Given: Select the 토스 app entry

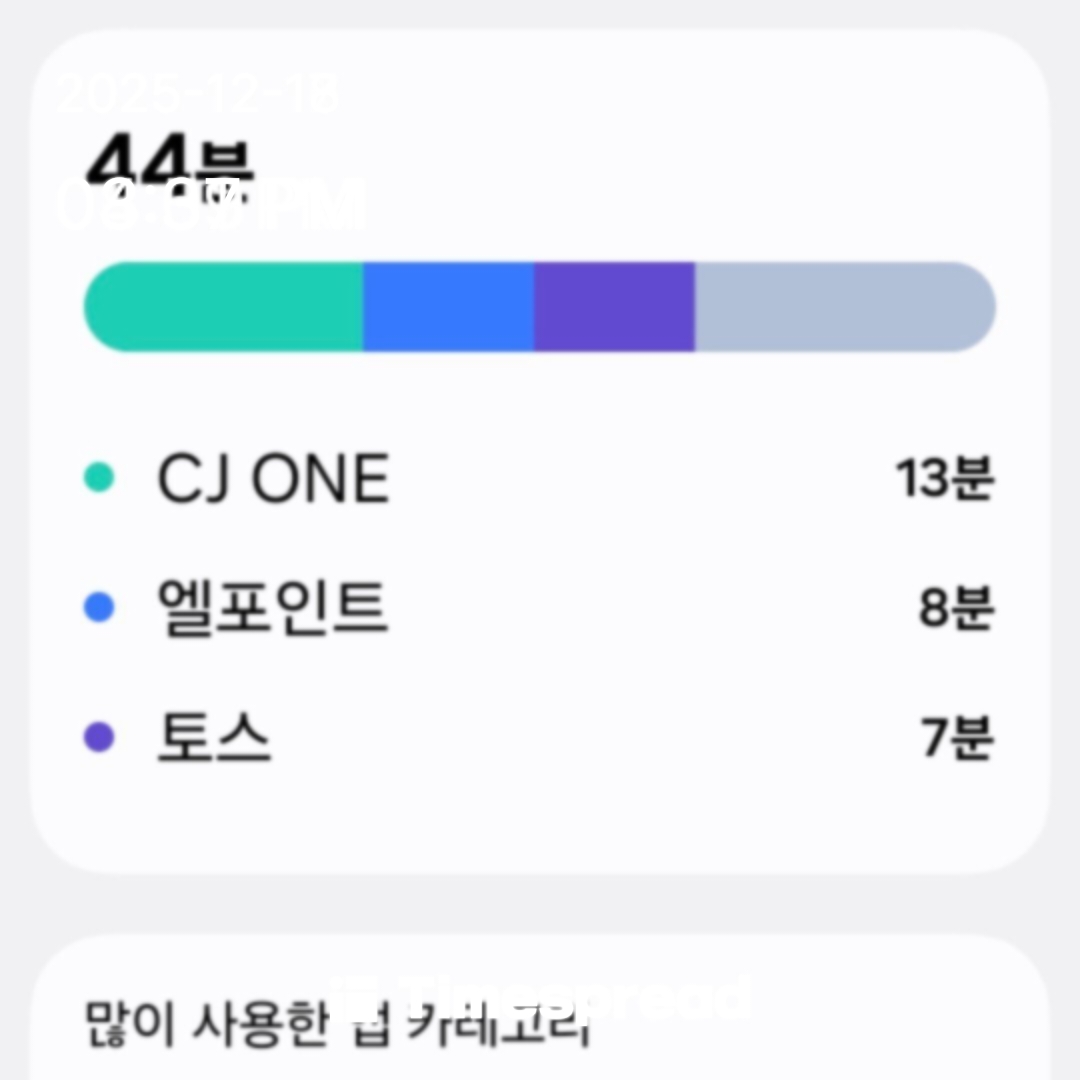Looking at the screenshot, I should point(214,738).
